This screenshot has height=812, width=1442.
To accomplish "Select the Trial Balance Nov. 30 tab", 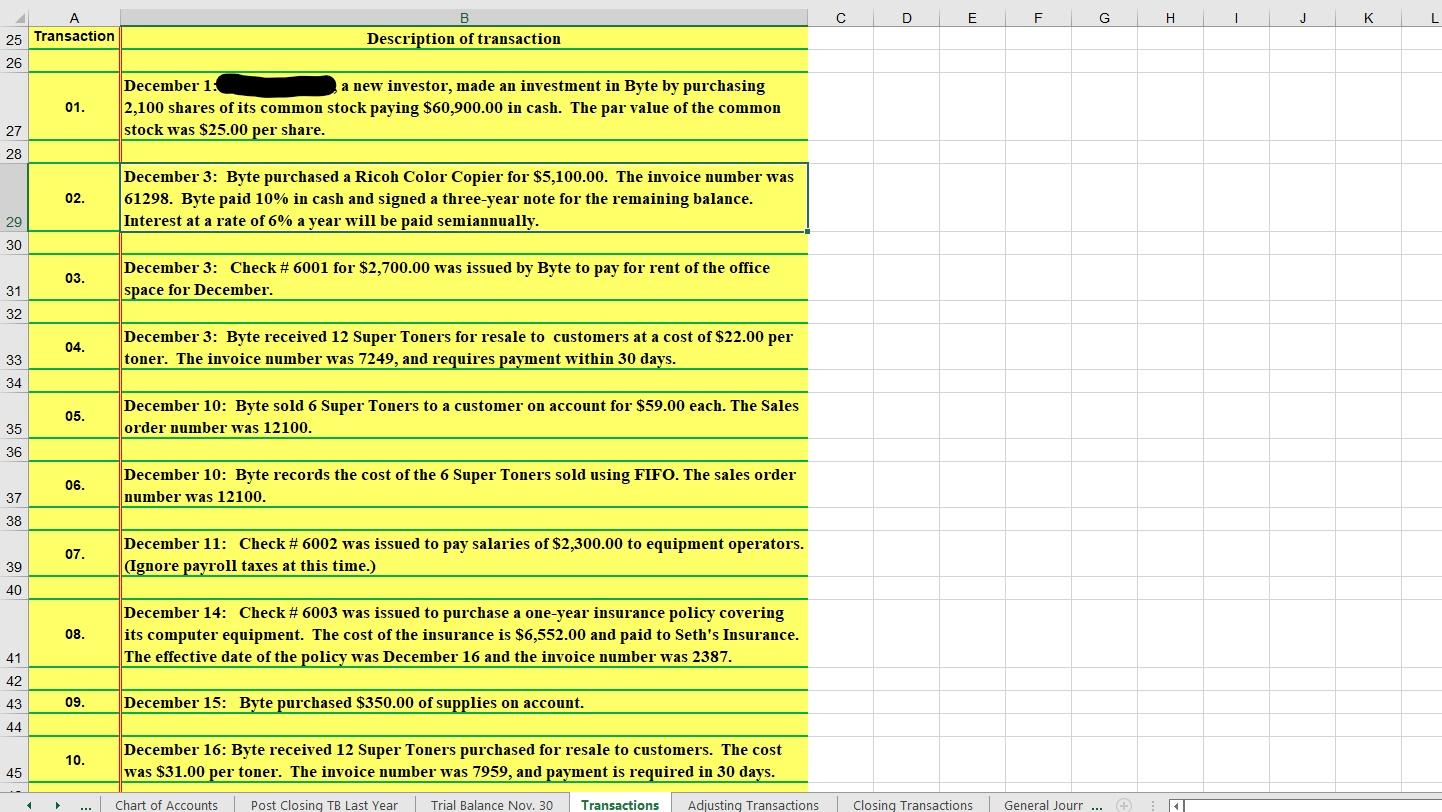I will click(x=491, y=805).
